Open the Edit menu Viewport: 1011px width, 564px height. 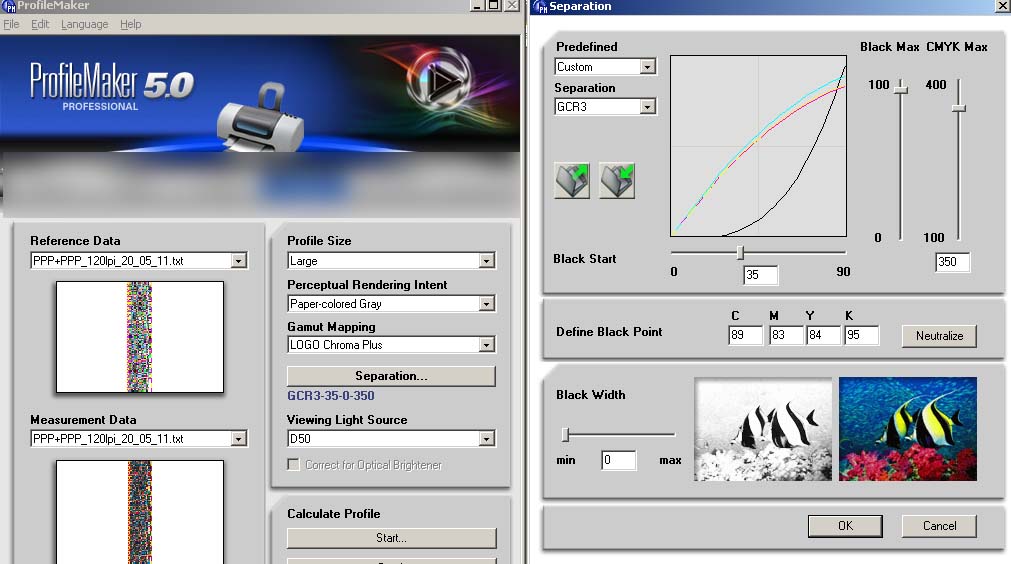coord(40,24)
